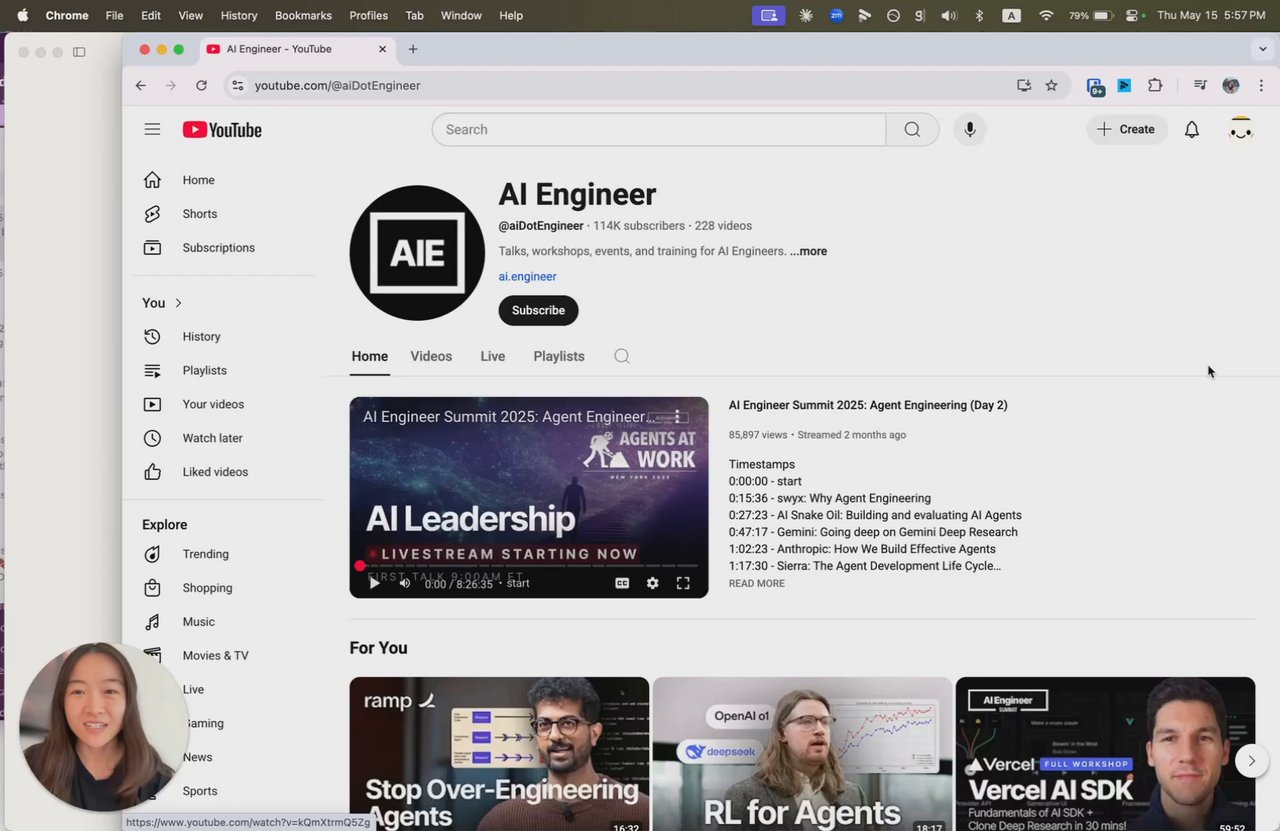Image resolution: width=1280 pixels, height=831 pixels.
Task: Open the YouTube hamburger guide menu
Action: coord(152,129)
